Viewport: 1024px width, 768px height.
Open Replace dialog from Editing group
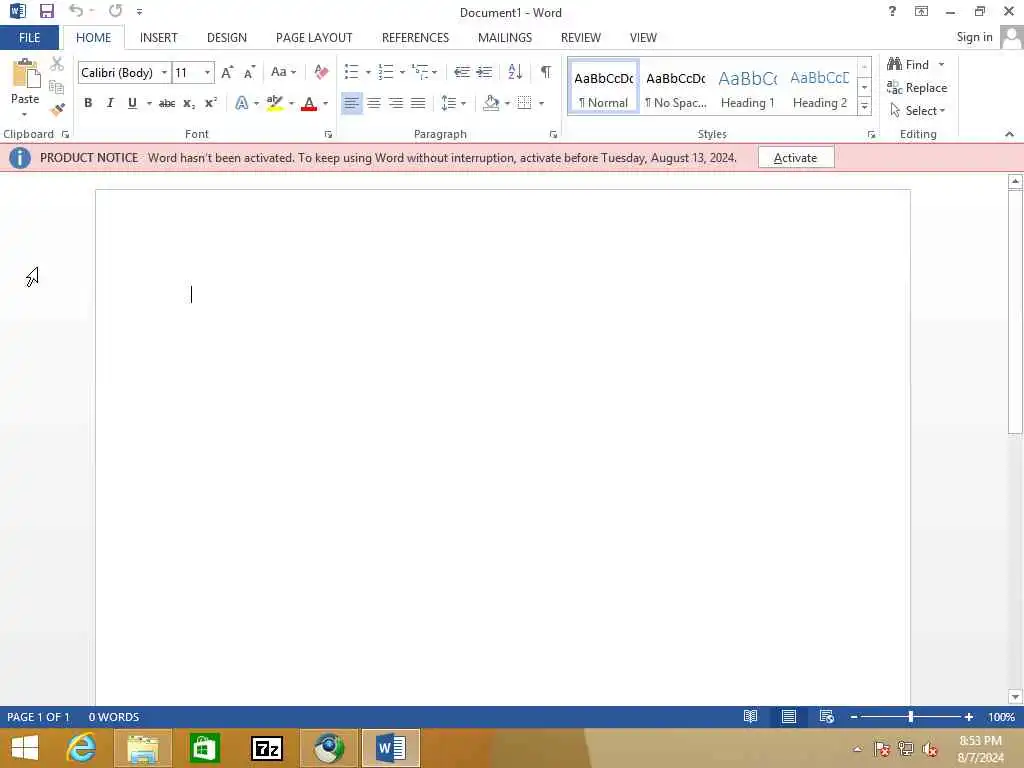coord(917,88)
